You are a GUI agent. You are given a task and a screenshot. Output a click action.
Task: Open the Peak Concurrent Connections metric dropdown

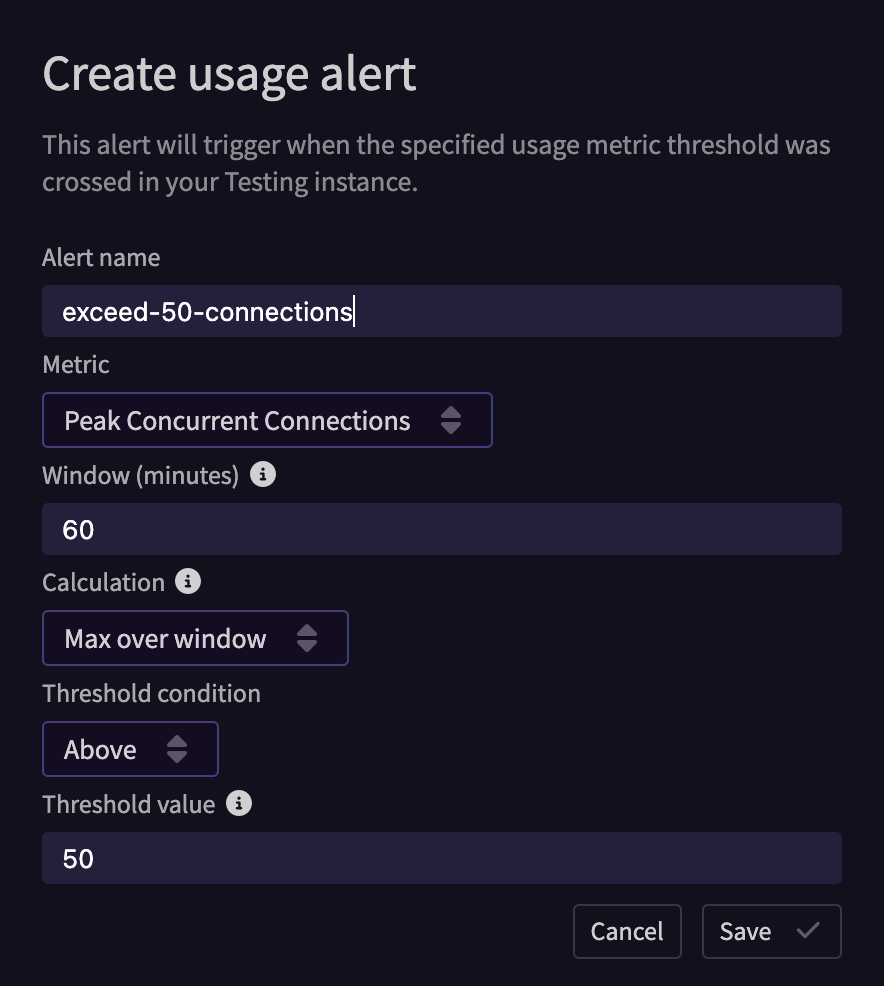(x=267, y=420)
